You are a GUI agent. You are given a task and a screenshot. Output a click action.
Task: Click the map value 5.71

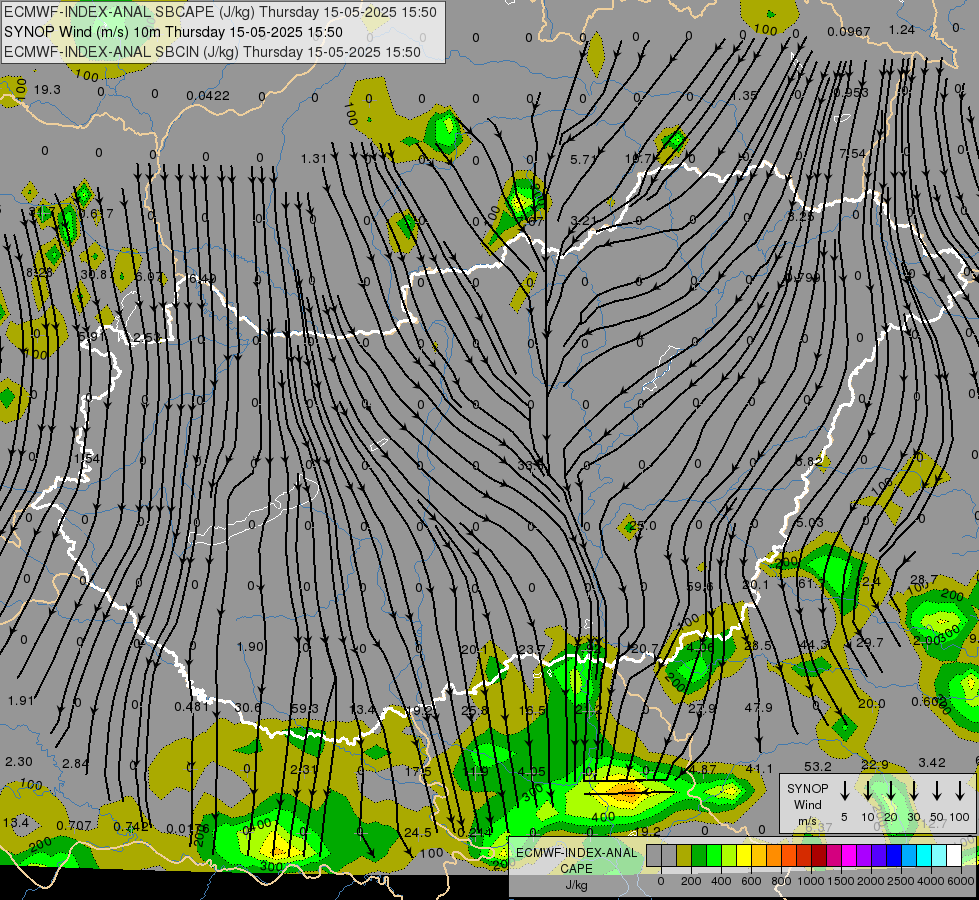[x=583, y=160]
